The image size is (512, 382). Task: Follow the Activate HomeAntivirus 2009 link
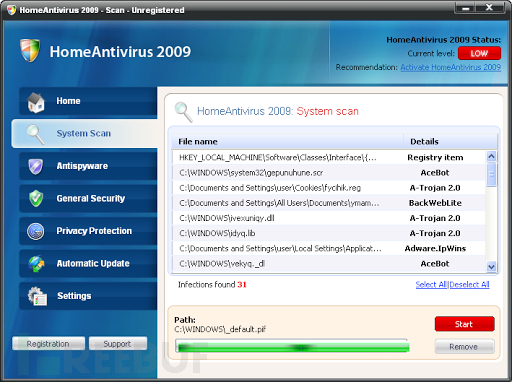pos(451,67)
